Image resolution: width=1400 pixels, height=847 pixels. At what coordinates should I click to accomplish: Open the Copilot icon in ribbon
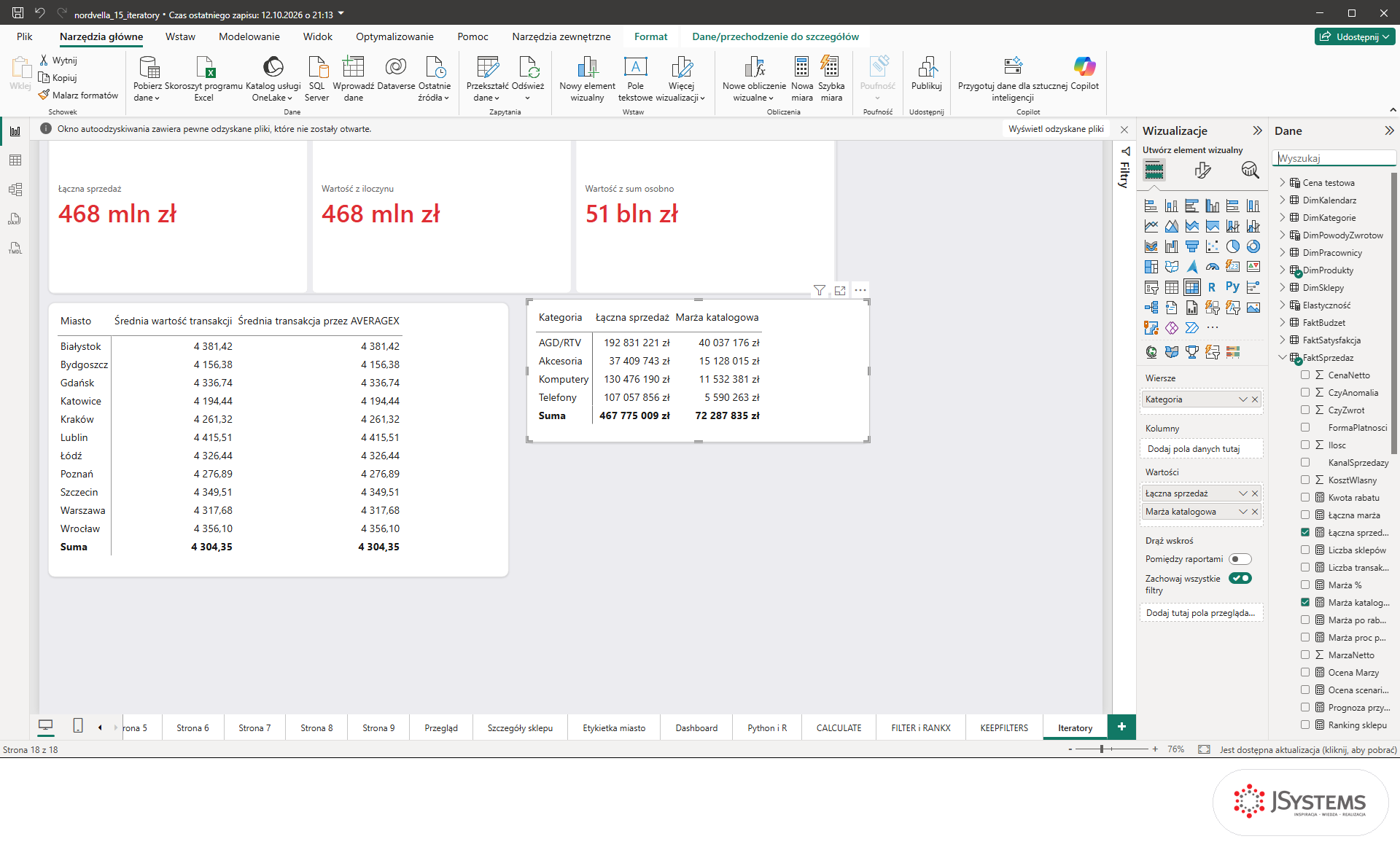point(1084,73)
